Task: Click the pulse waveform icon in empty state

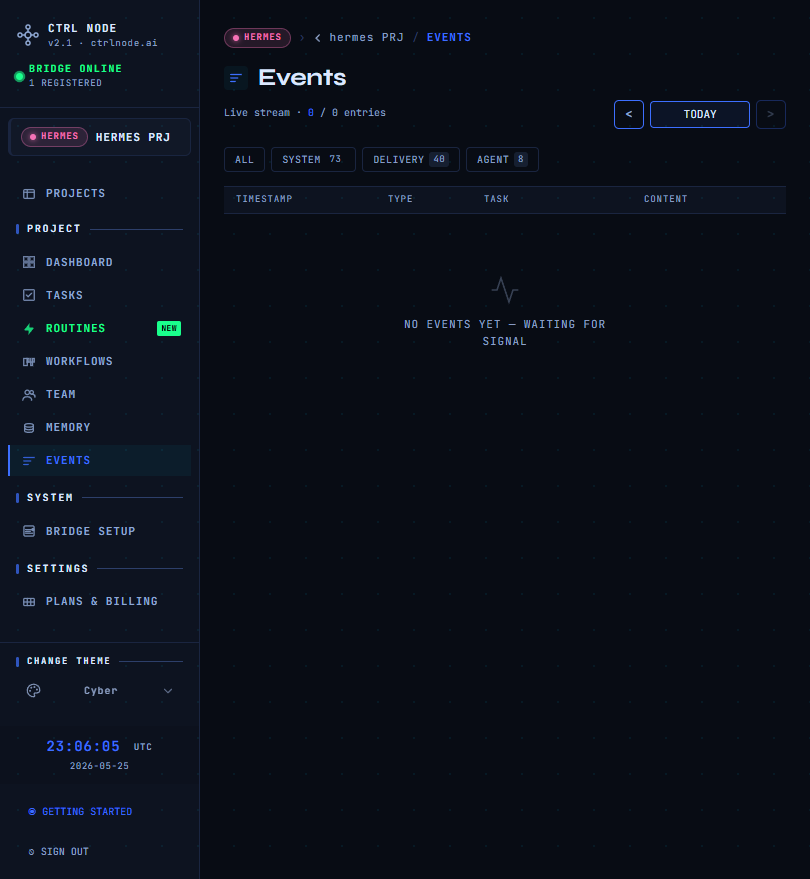Action: 504,290
